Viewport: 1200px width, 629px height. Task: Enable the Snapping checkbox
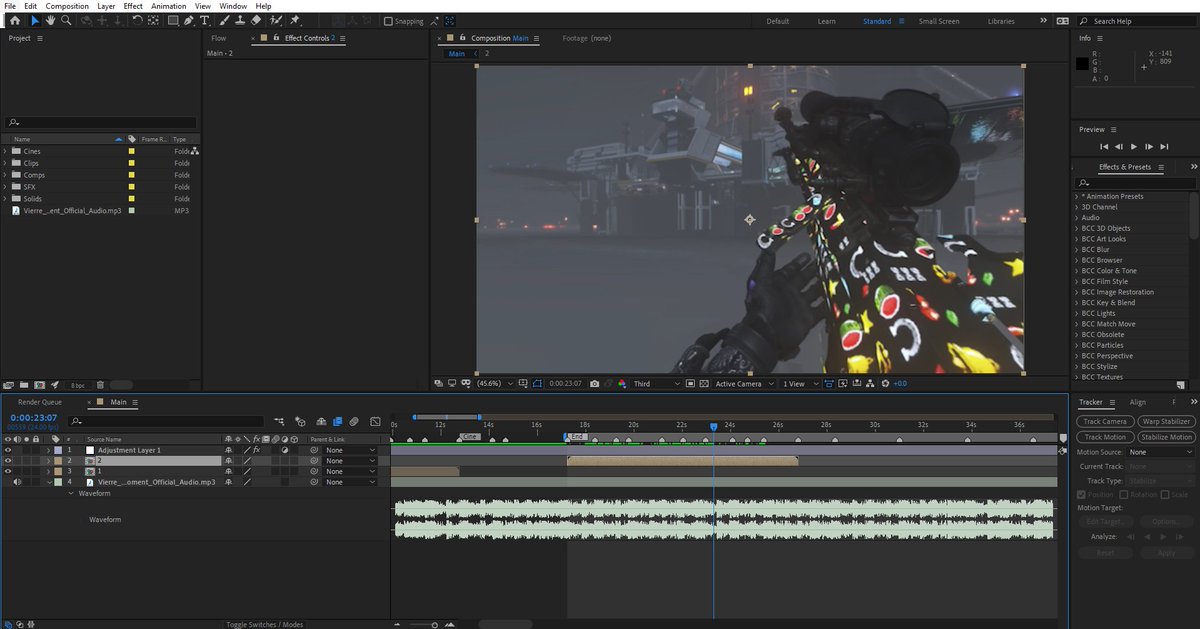[388, 21]
